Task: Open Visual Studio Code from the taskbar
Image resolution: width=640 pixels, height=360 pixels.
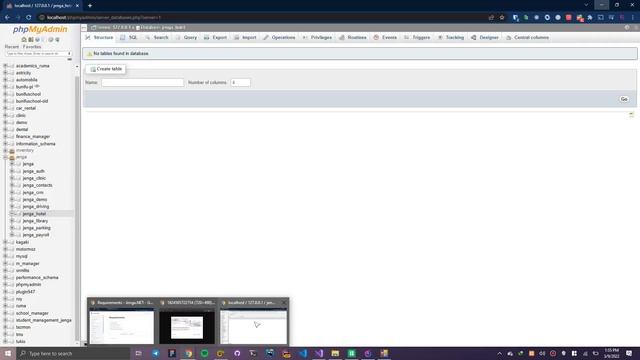Action: coord(302,353)
